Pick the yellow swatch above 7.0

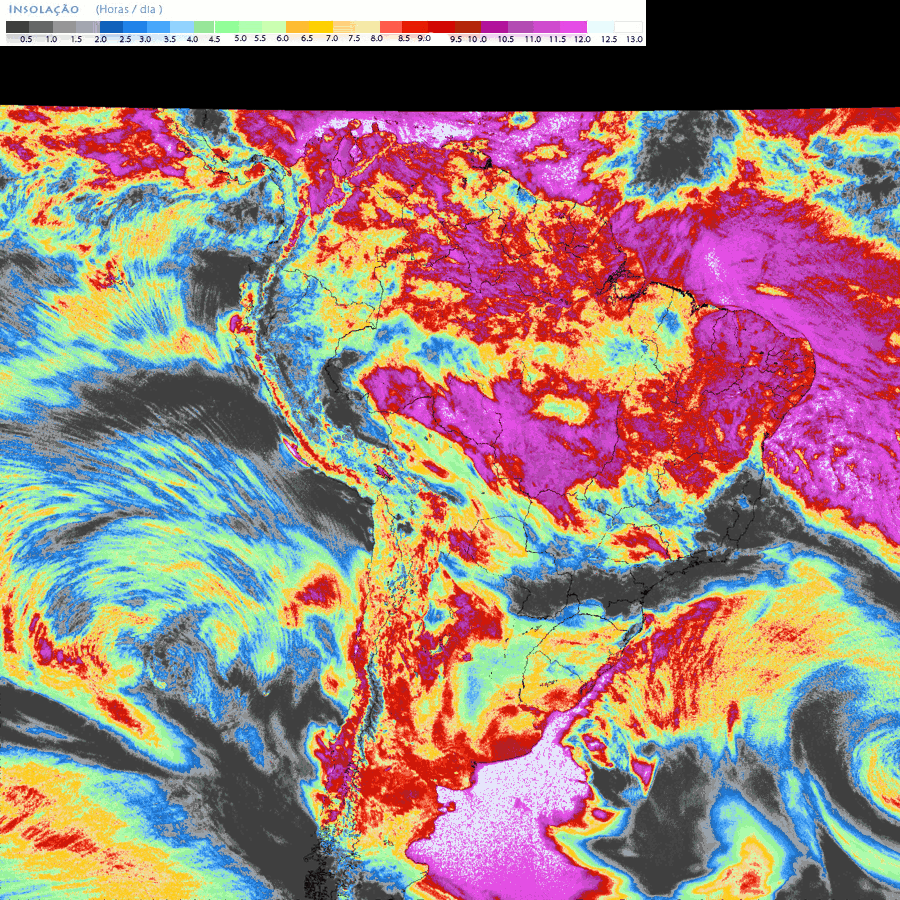pyautogui.click(x=321, y=27)
